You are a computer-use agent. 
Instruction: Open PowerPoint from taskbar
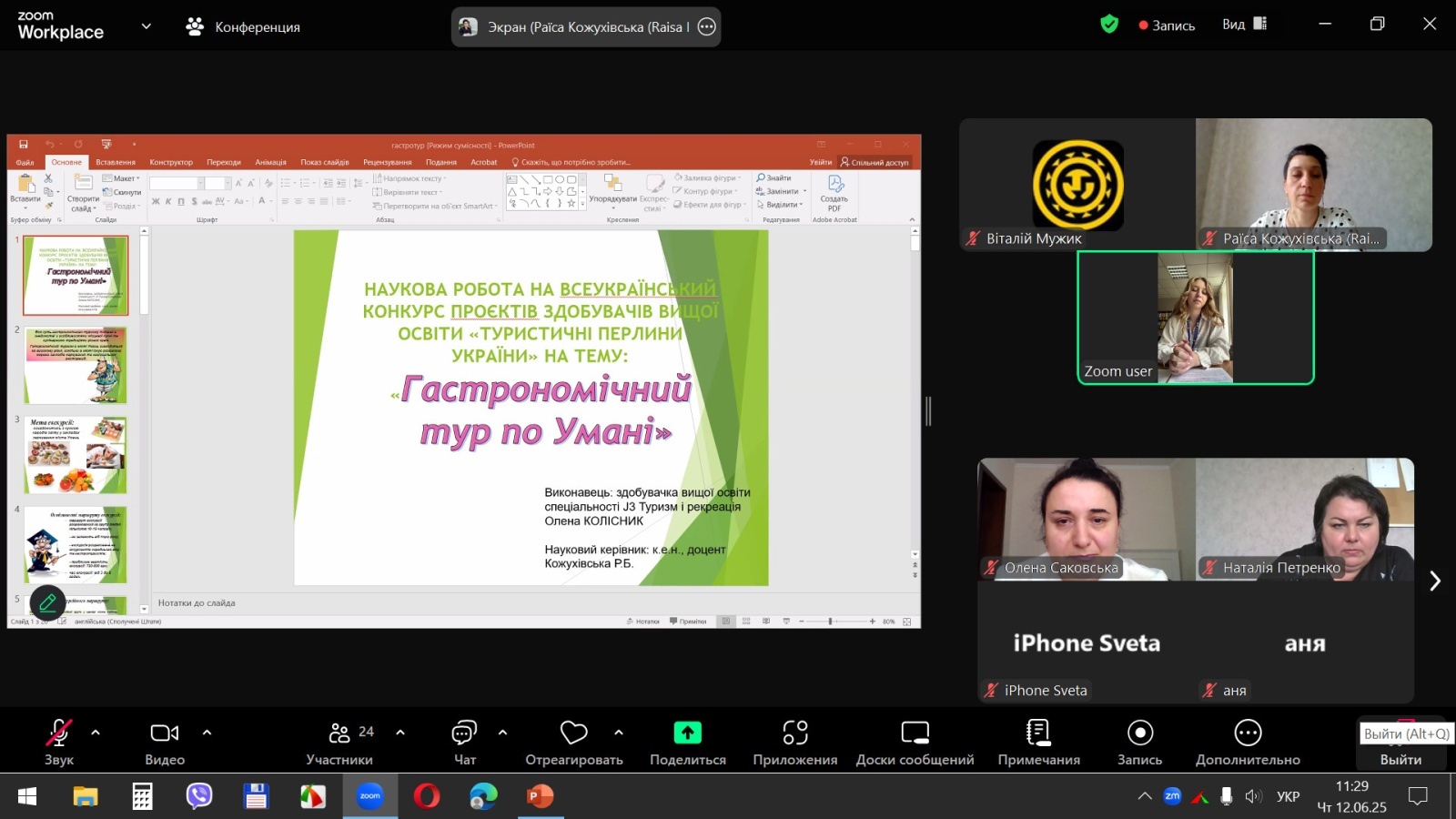[x=541, y=796]
